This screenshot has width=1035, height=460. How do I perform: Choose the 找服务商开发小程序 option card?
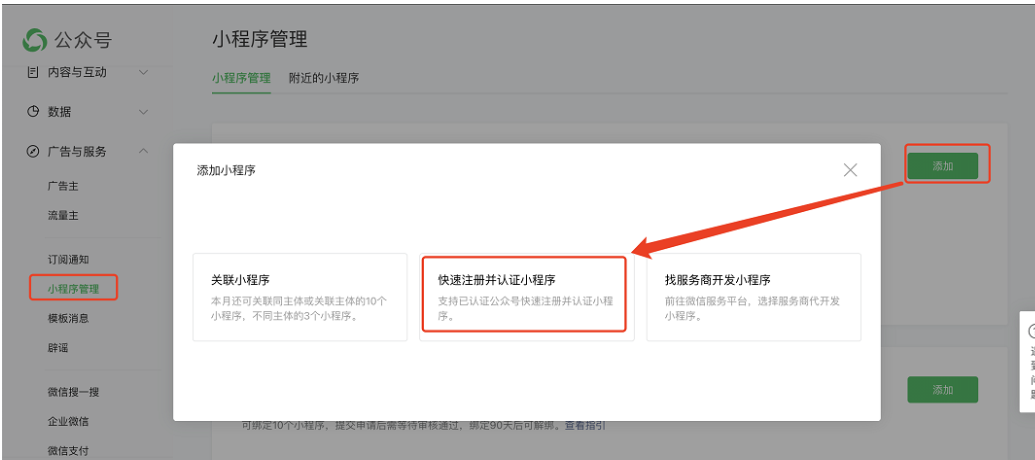click(754, 297)
